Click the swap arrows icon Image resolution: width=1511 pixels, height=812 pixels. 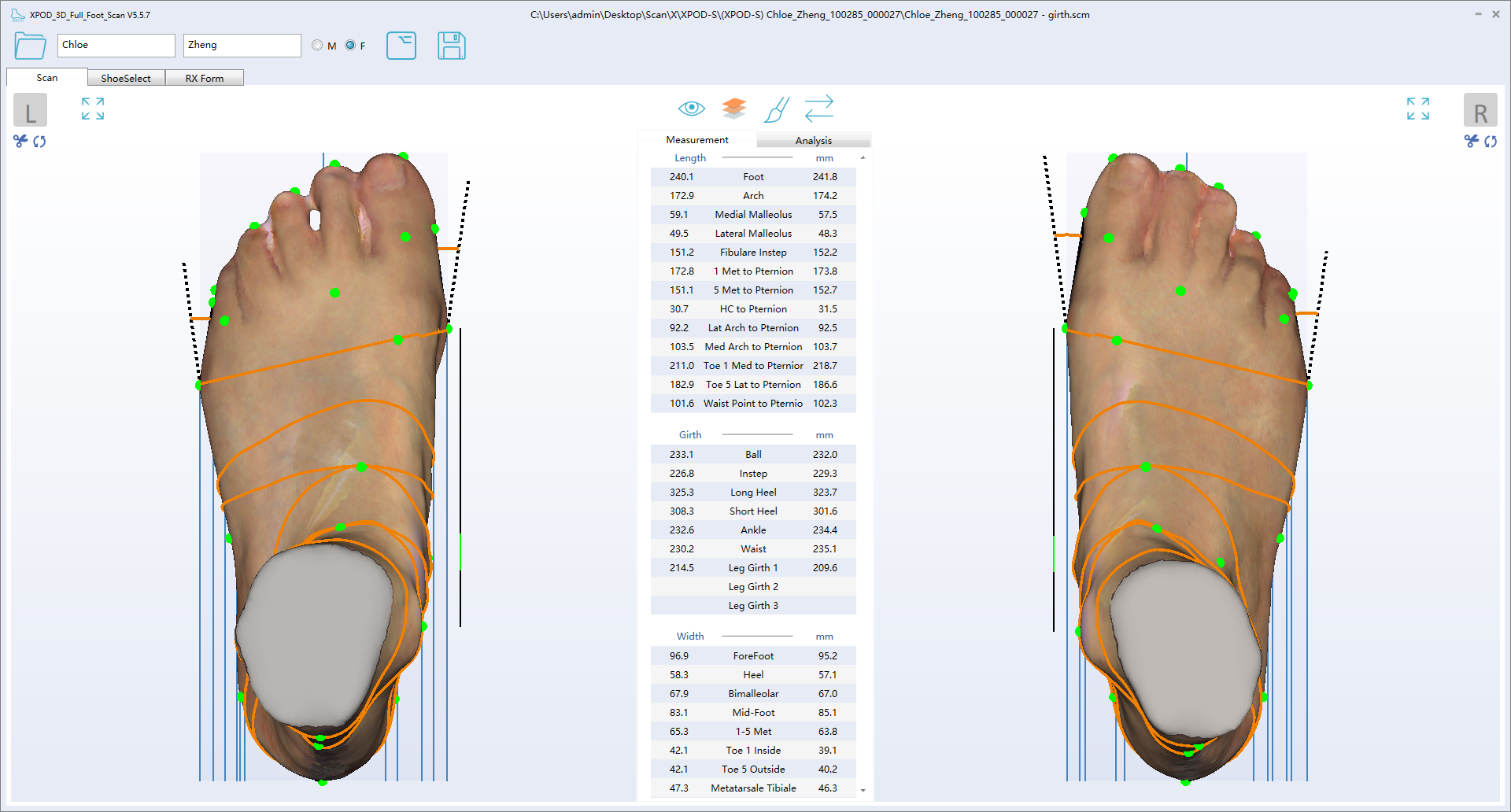[x=818, y=109]
